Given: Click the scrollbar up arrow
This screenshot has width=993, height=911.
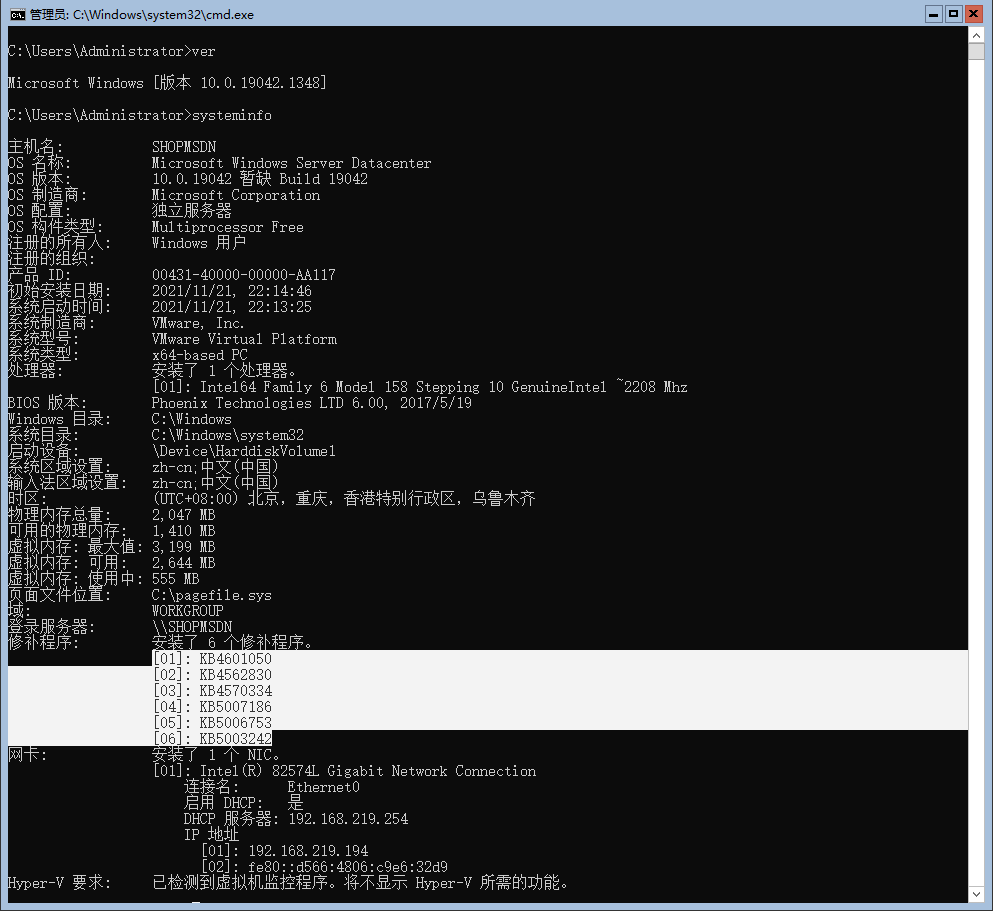Looking at the screenshot, I should (976, 35).
